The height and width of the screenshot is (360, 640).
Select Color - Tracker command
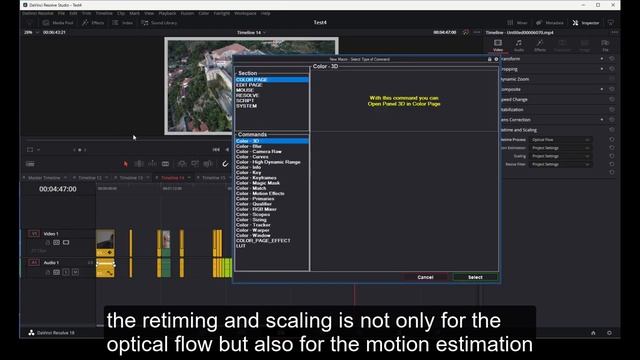[271, 225]
